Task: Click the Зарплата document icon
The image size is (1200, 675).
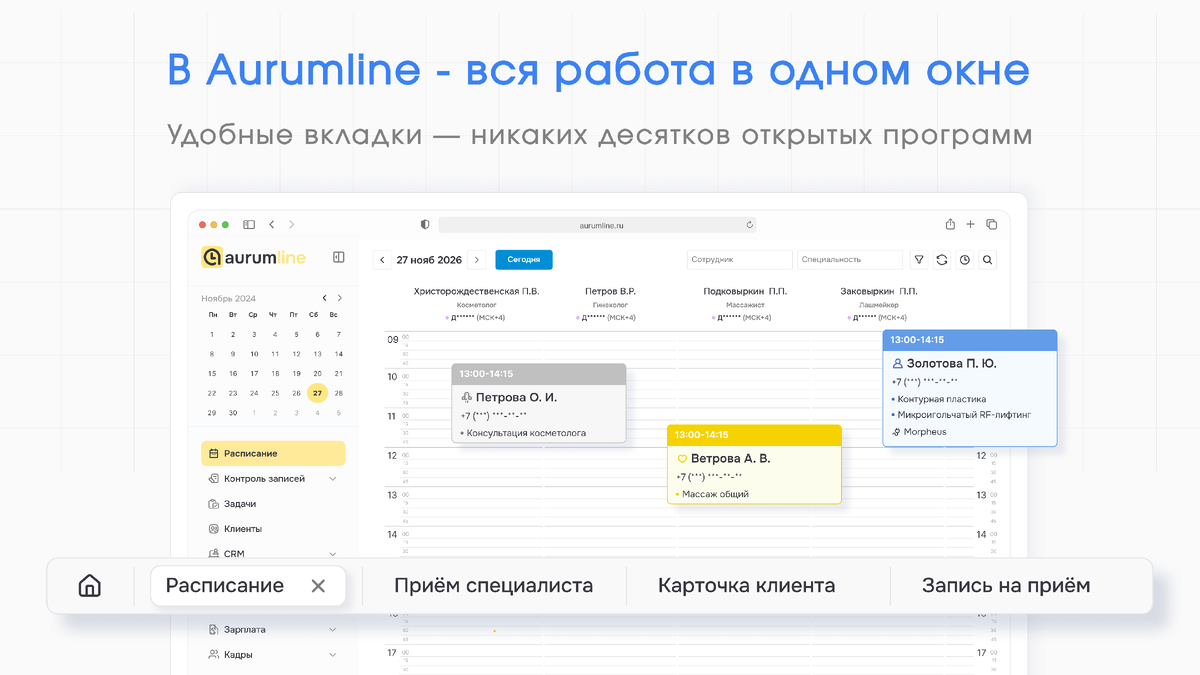Action: point(213,630)
